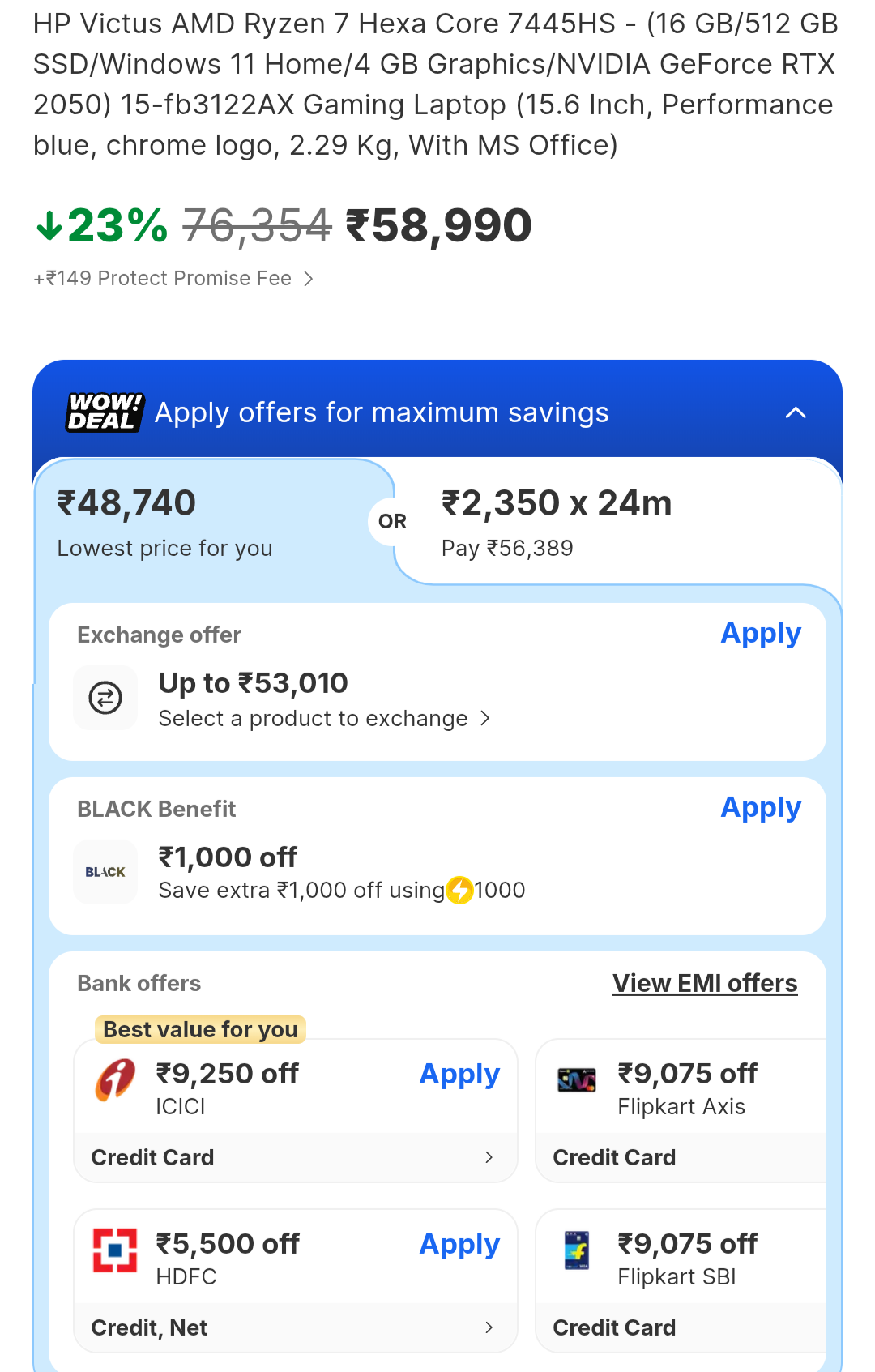Apply the Exchange offer
Viewport: 875px width, 1372px height.
(x=761, y=633)
